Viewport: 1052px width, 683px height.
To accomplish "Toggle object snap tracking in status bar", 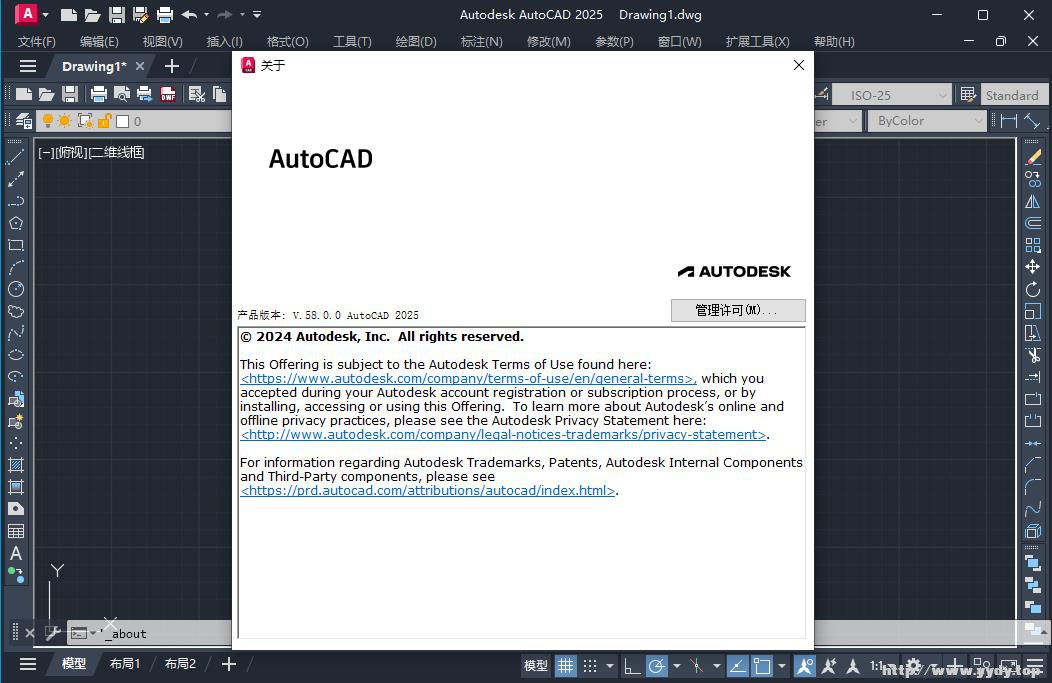I will click(x=737, y=666).
